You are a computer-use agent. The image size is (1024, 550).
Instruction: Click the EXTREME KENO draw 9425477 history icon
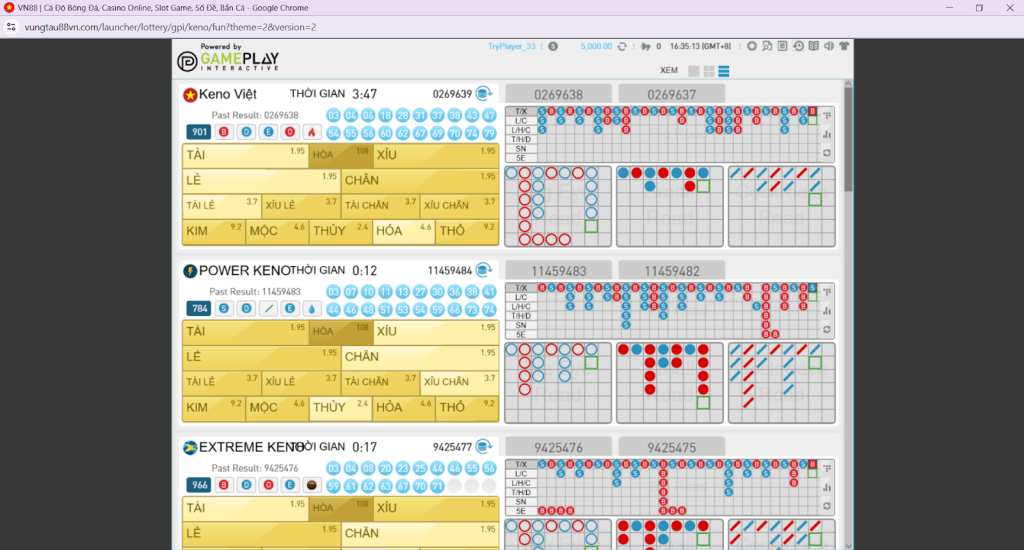point(484,446)
